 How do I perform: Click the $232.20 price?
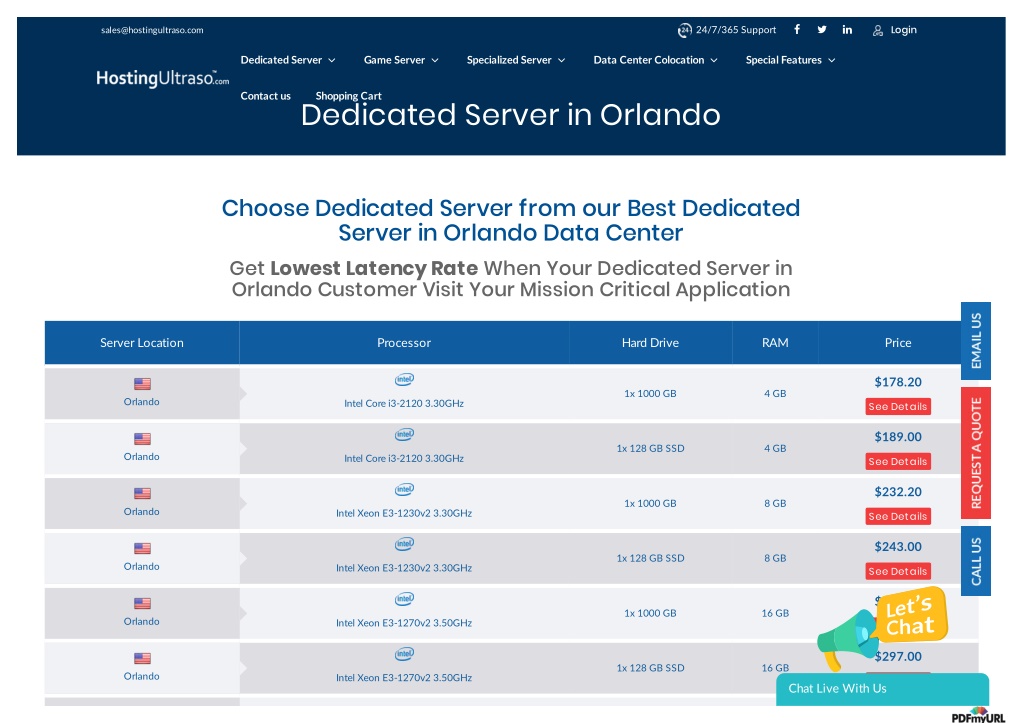coord(898,492)
